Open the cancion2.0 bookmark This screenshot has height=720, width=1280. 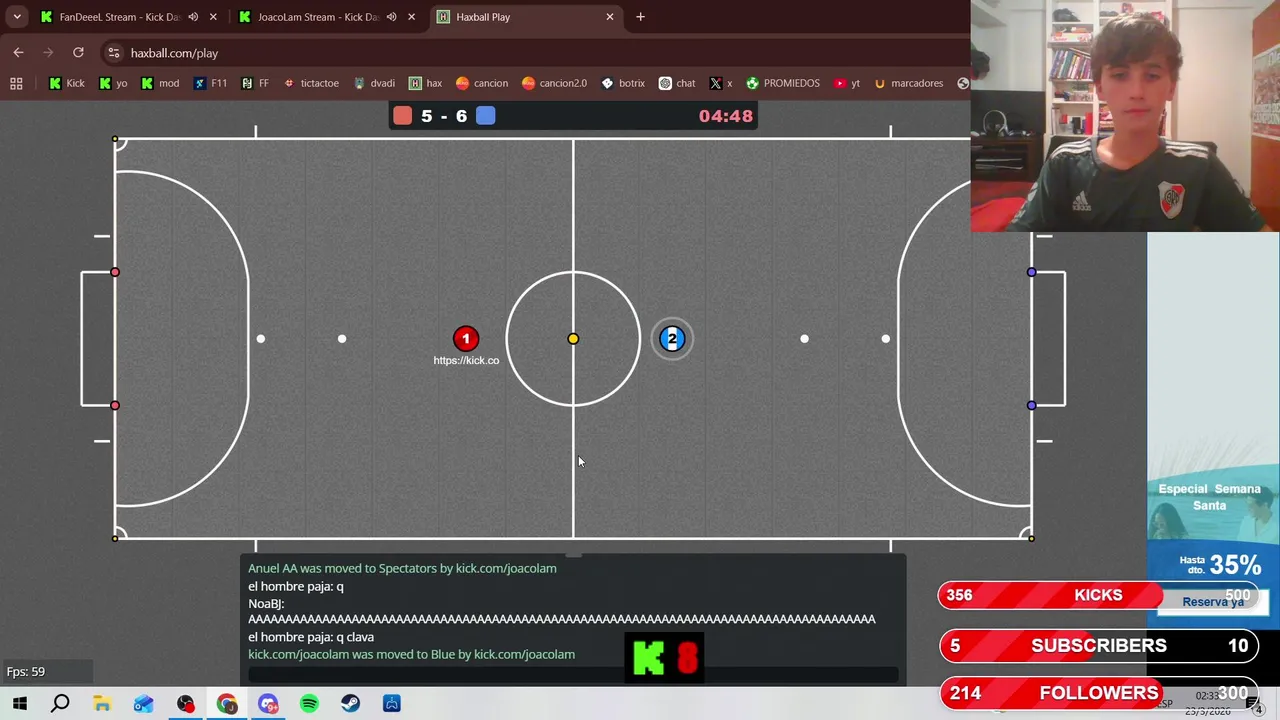(553, 83)
